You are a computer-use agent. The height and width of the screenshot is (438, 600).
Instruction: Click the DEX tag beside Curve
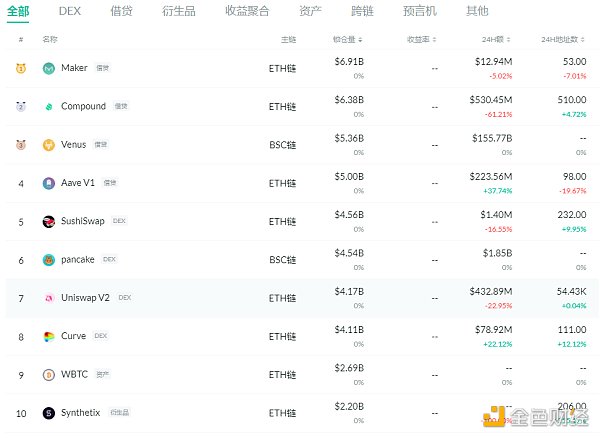pyautogui.click(x=101, y=336)
